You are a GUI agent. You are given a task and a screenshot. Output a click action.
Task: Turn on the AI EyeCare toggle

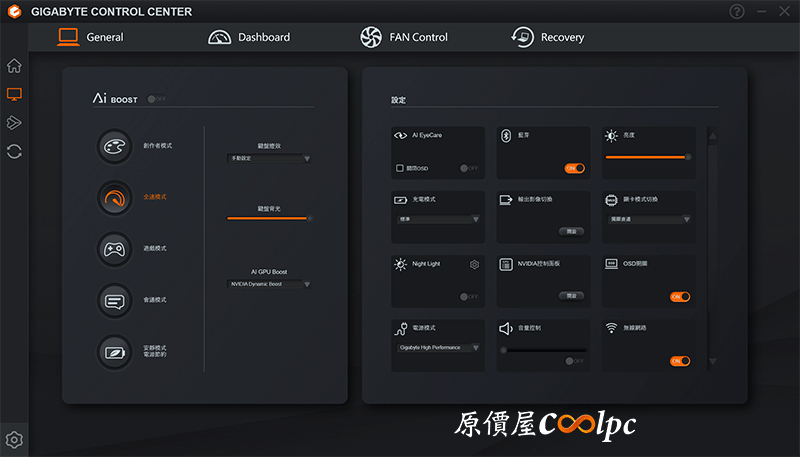click(469, 168)
